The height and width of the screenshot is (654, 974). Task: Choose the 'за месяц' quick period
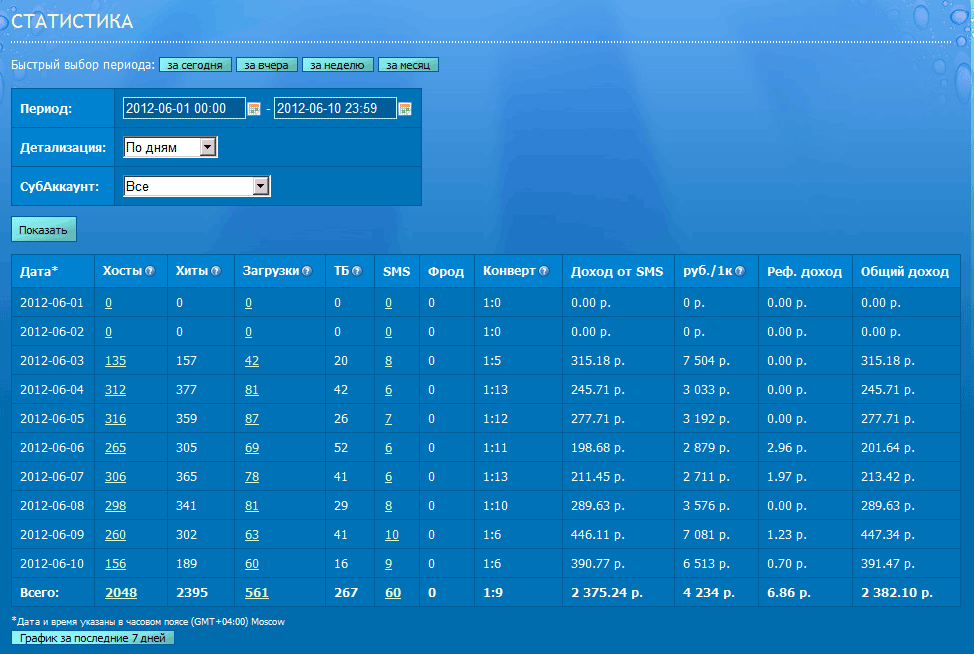tap(408, 65)
